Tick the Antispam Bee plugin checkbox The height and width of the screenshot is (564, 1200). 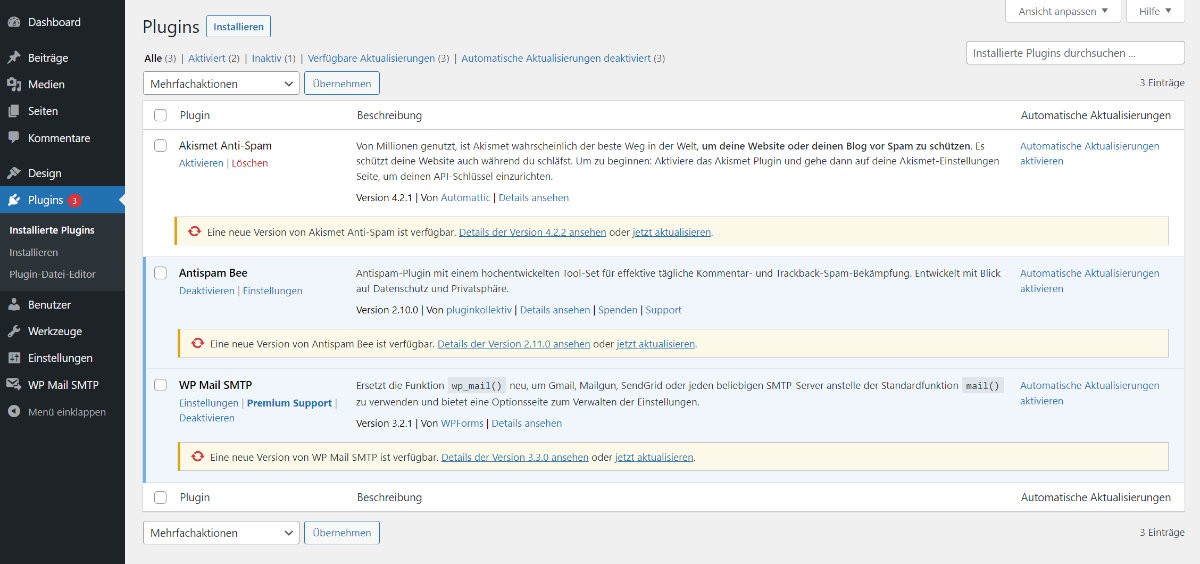(161, 273)
